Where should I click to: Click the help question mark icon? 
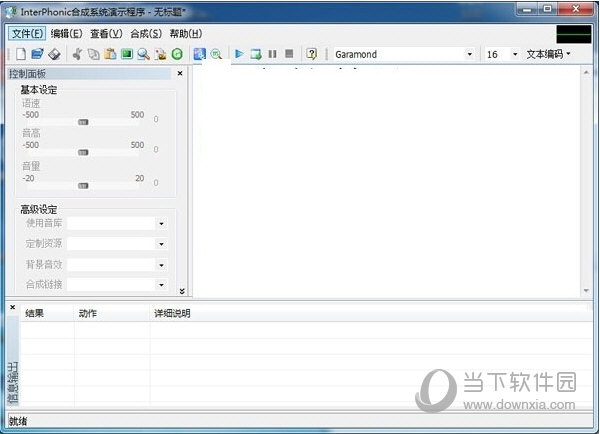[x=312, y=54]
